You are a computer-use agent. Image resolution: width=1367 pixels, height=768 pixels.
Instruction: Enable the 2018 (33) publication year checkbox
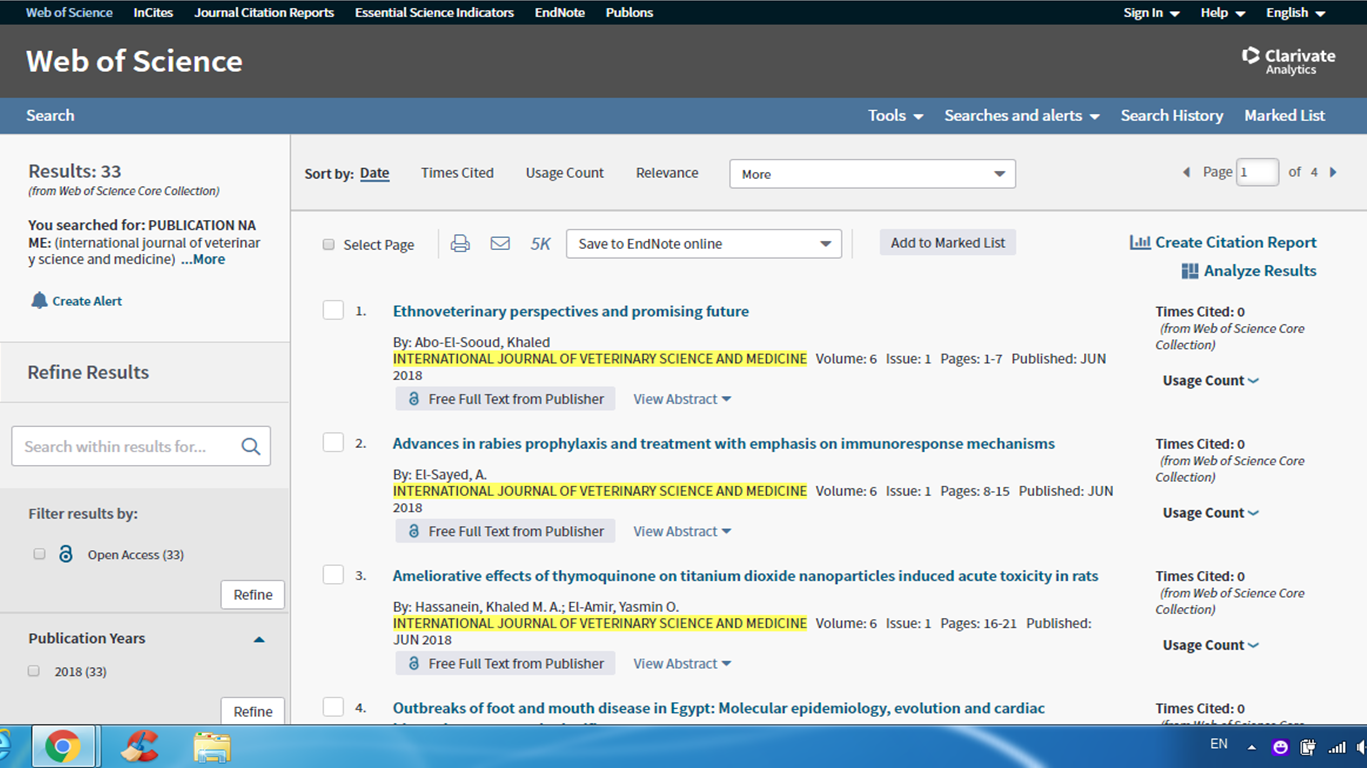34,671
